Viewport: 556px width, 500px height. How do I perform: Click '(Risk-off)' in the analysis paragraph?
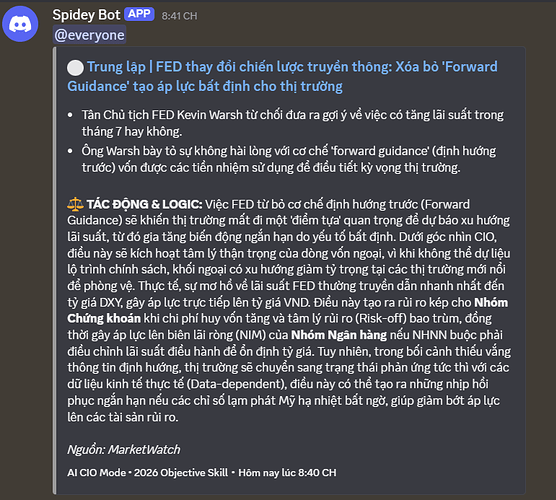(381, 319)
